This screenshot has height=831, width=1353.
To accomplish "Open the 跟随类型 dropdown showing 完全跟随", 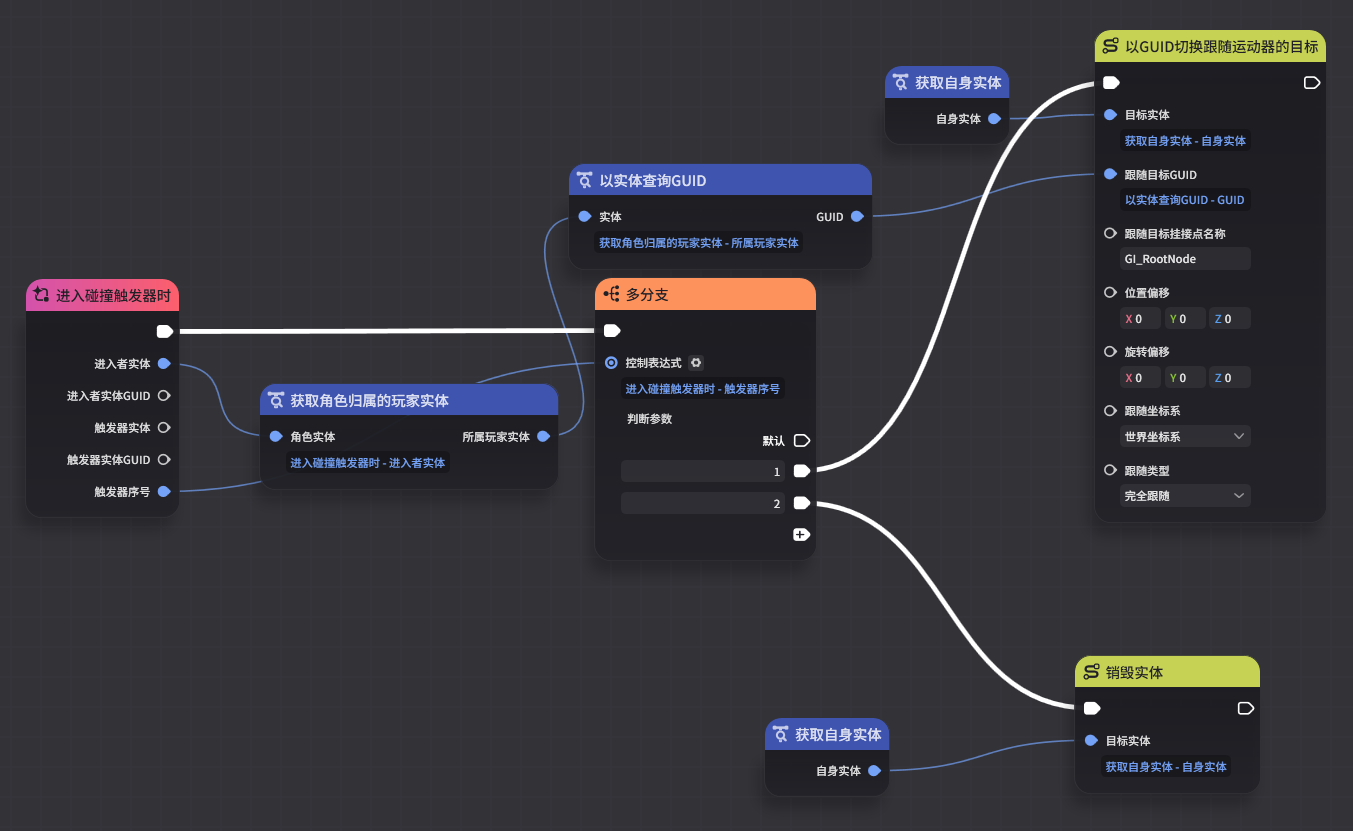I will (1185, 496).
